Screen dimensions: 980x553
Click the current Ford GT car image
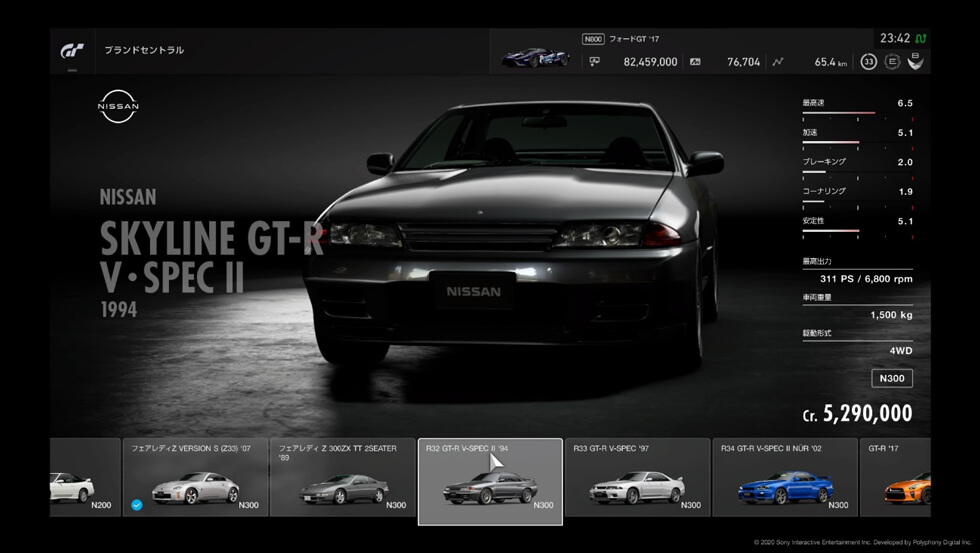(536, 57)
